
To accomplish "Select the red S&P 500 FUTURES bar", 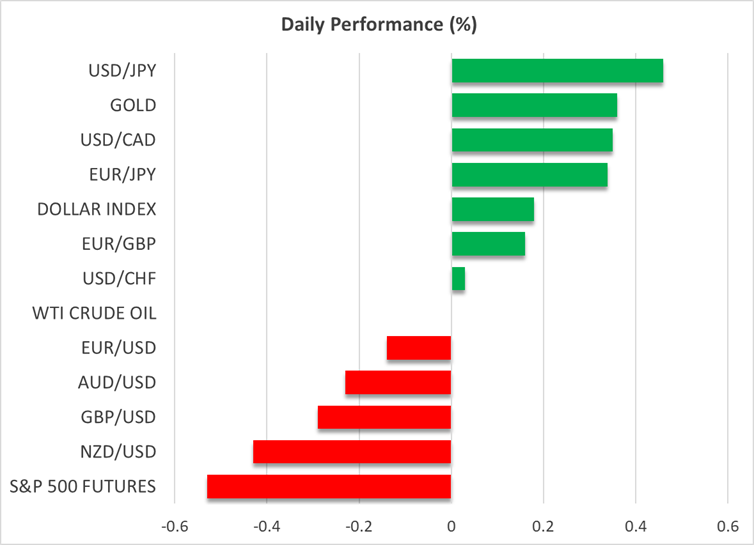I will coord(329,486).
